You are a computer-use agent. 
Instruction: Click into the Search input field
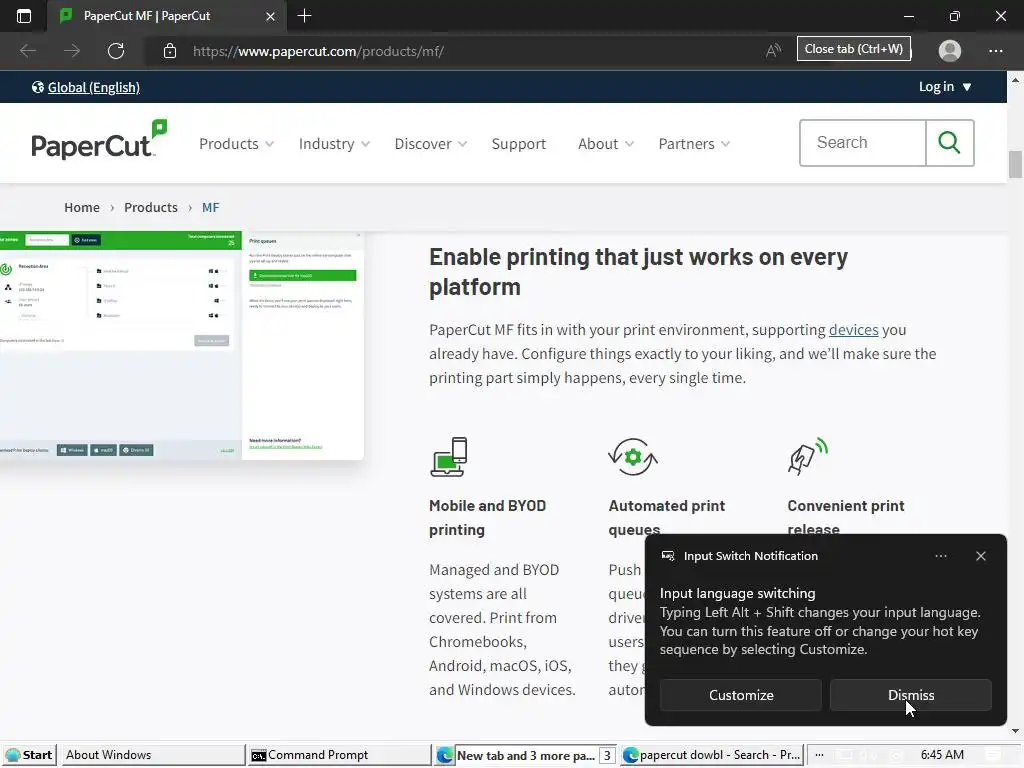tap(863, 142)
